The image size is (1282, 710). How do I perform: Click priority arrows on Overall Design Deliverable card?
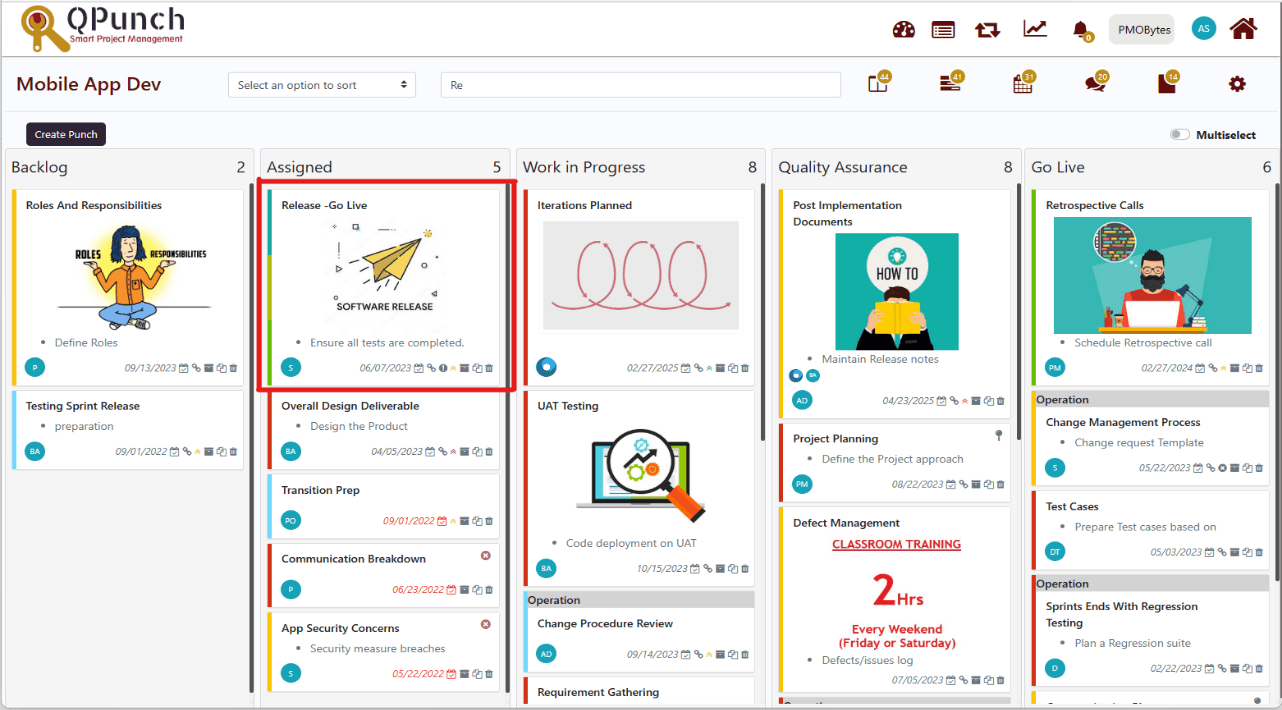454,452
